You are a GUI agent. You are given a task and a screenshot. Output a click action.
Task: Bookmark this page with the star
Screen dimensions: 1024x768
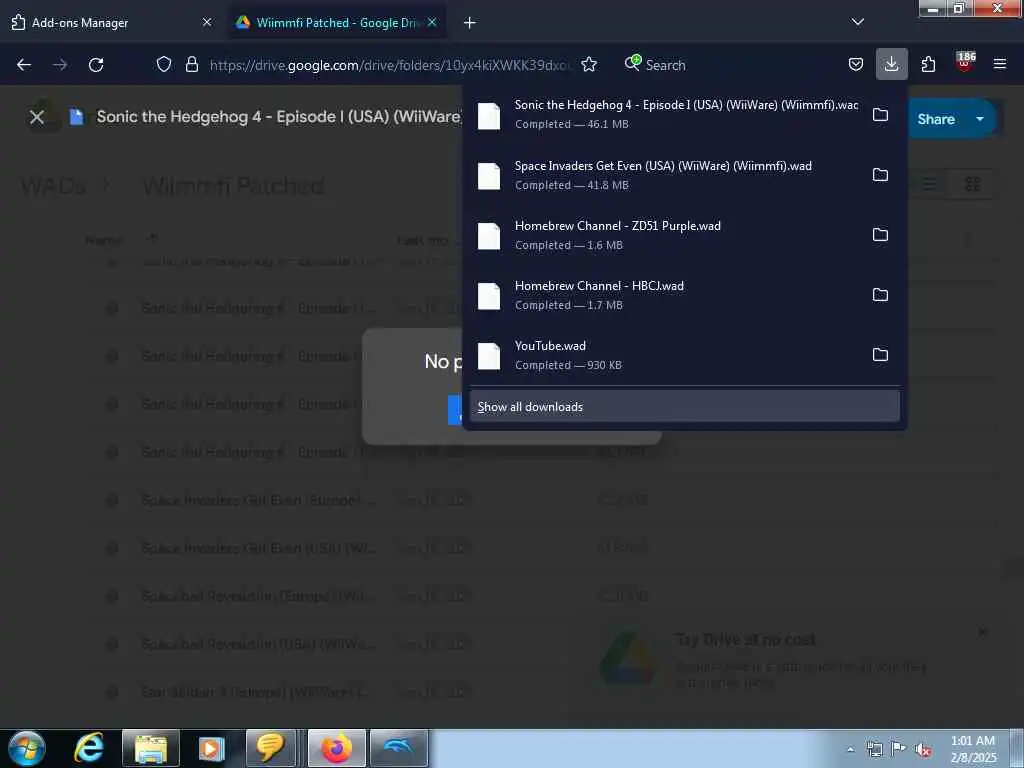coord(589,64)
